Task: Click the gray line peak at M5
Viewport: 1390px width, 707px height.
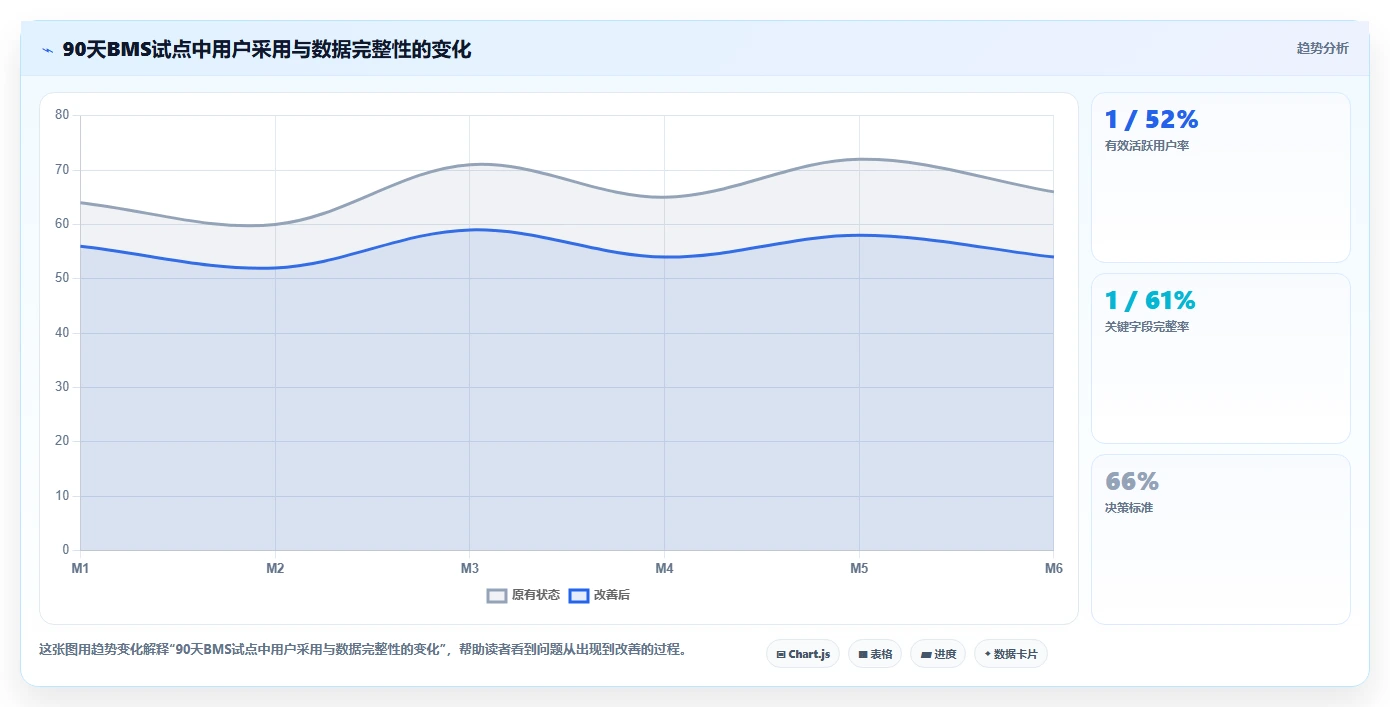Action: tap(859, 159)
